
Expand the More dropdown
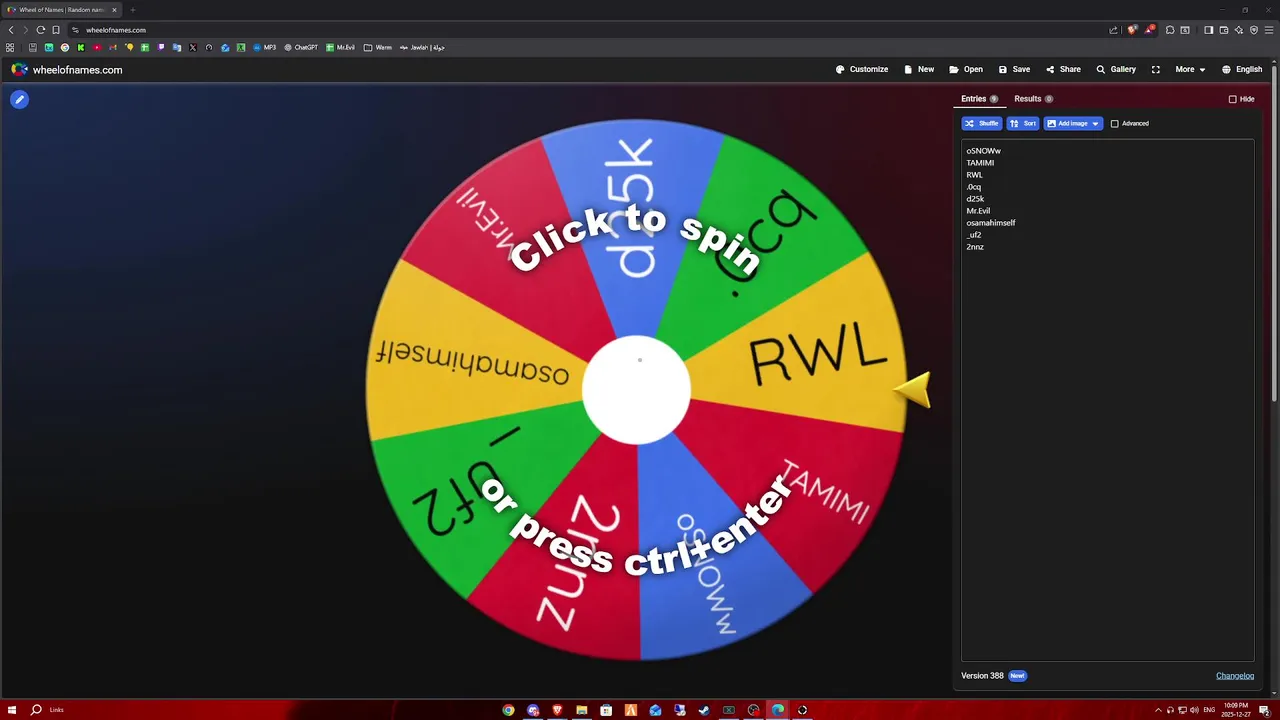pyautogui.click(x=1190, y=70)
